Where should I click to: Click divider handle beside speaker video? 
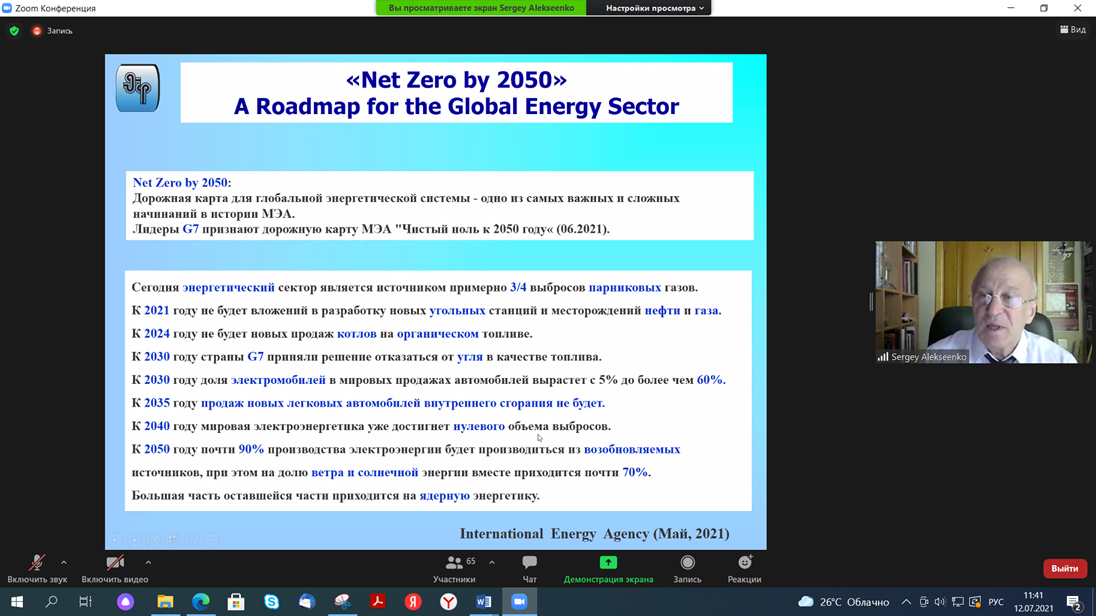click(x=871, y=302)
